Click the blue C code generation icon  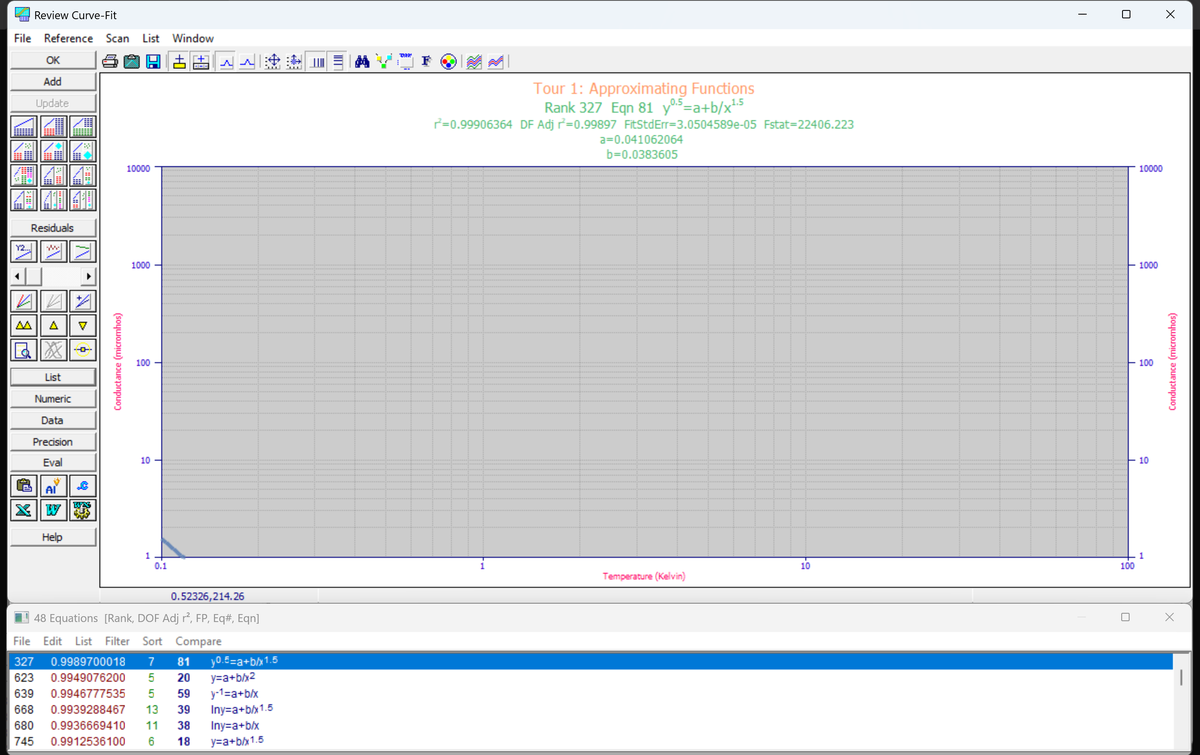pos(84,487)
